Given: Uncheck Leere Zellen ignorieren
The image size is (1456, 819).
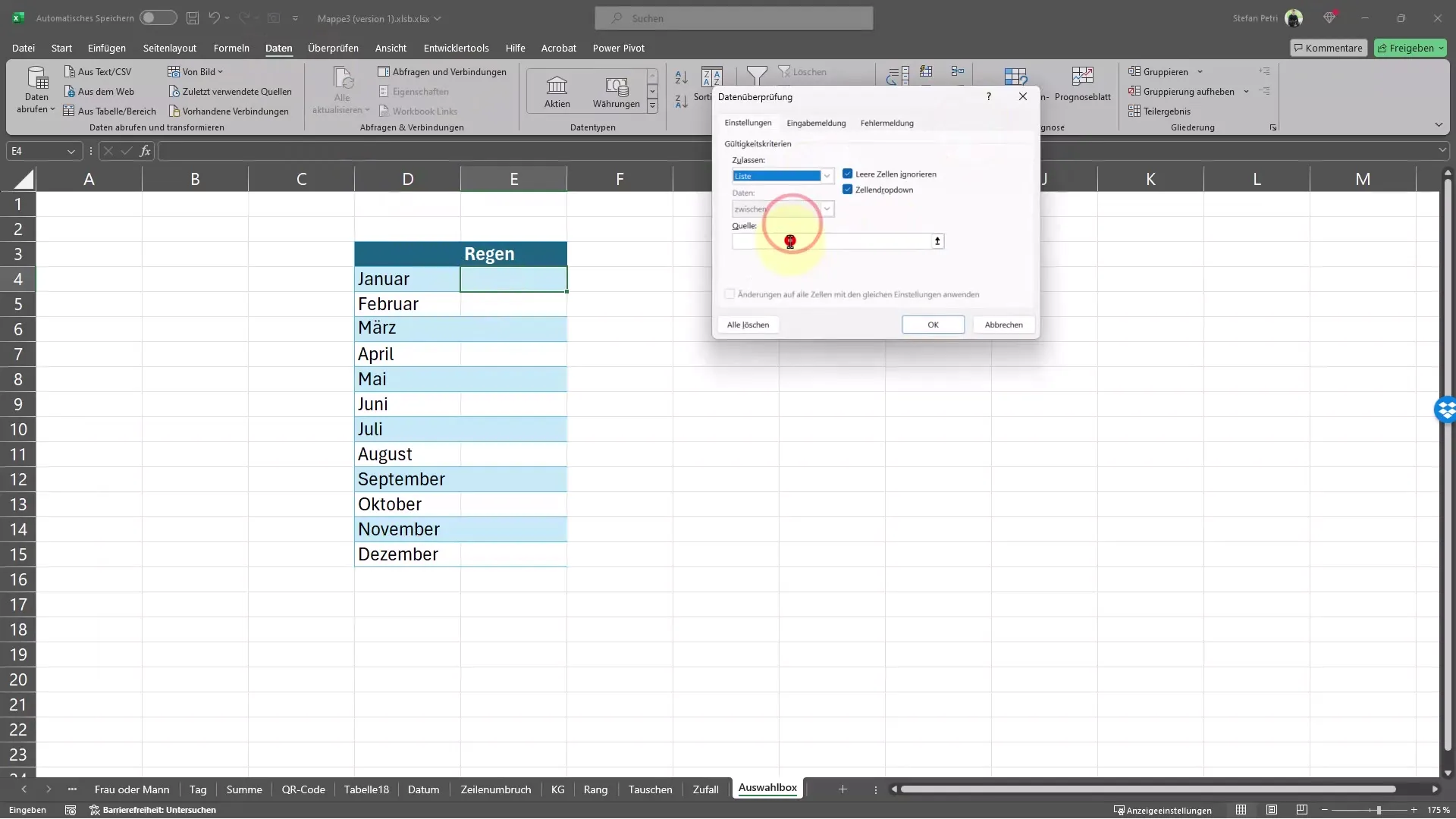Looking at the screenshot, I should tap(847, 174).
